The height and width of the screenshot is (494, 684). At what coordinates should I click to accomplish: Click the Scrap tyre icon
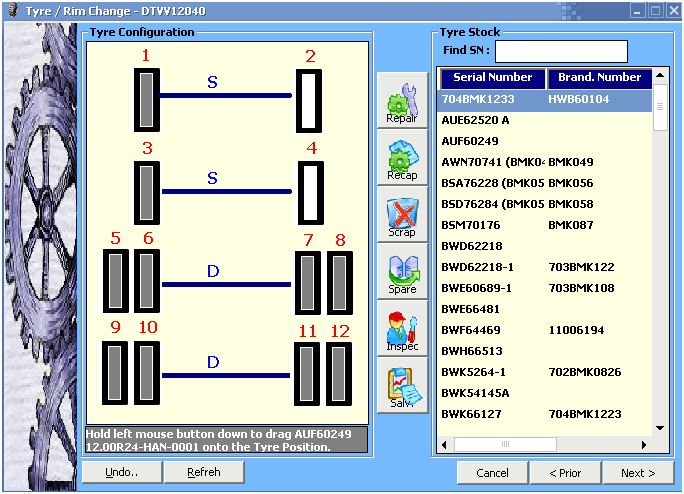[x=401, y=214]
